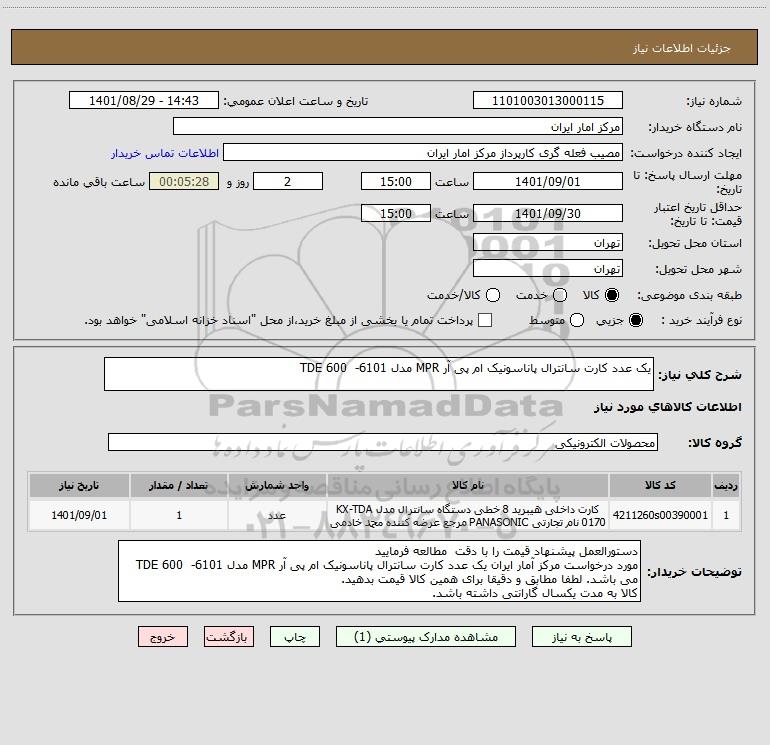
Task: Click the quantity cell showing 1
Action: pos(179,515)
